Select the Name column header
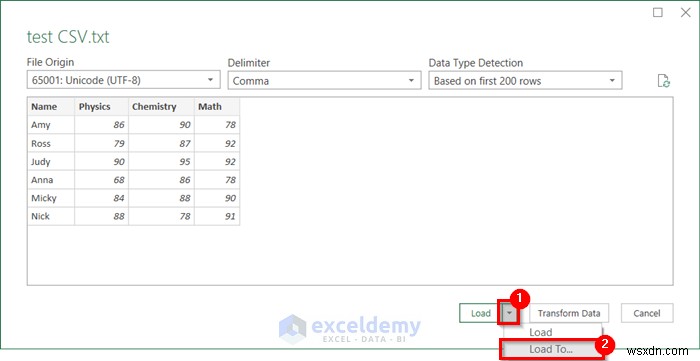Screen dimensions: 700x361 (x=51, y=107)
